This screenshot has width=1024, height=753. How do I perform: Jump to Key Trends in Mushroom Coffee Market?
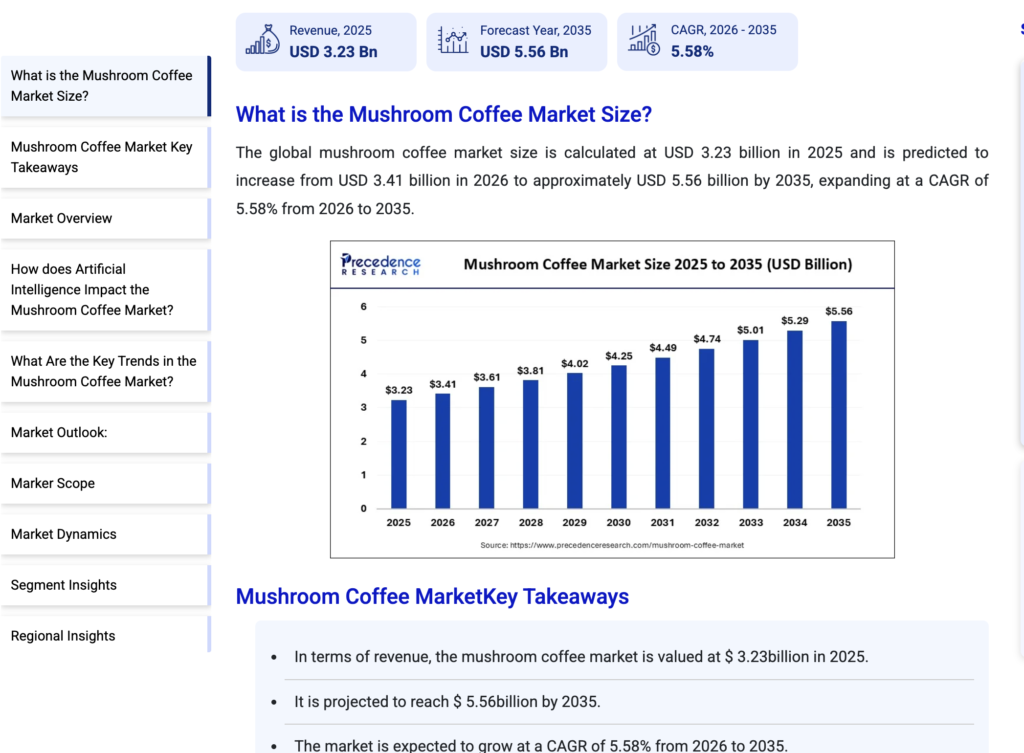[103, 371]
